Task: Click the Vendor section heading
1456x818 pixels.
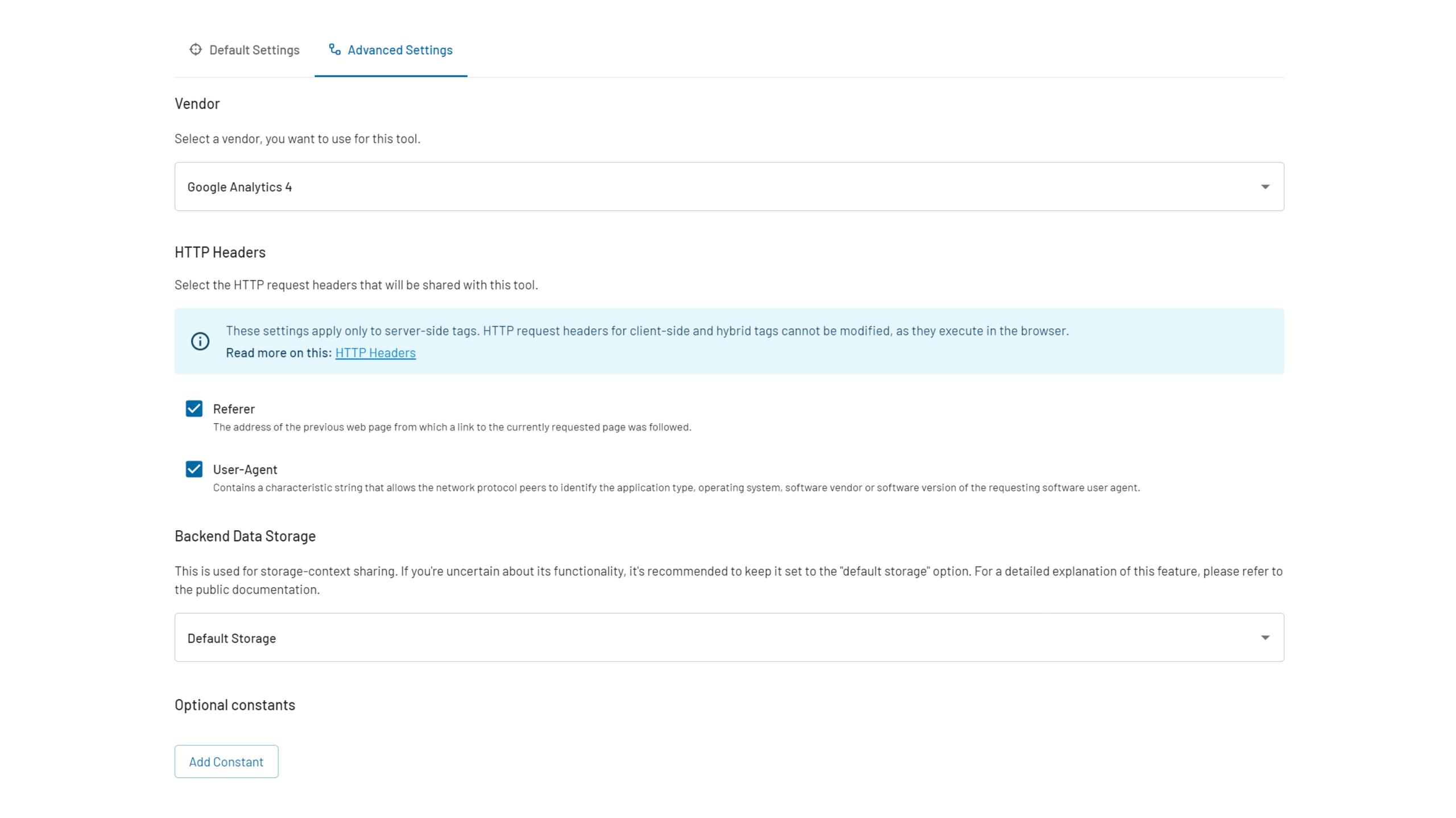Action: 197,104
